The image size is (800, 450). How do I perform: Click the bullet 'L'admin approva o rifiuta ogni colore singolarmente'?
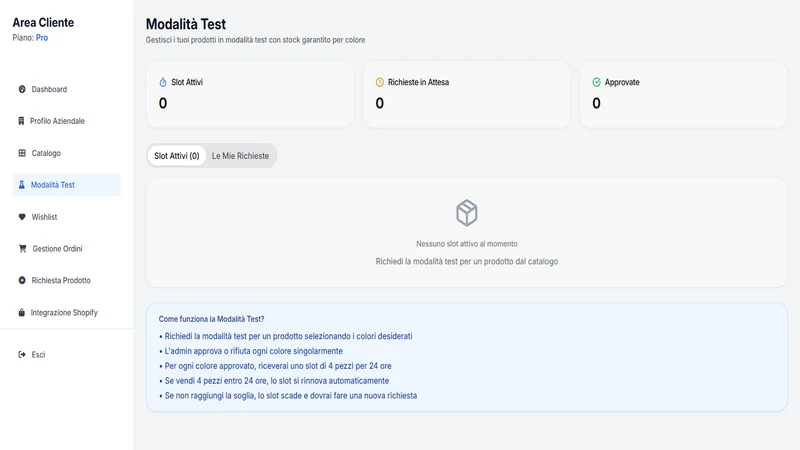coord(251,351)
